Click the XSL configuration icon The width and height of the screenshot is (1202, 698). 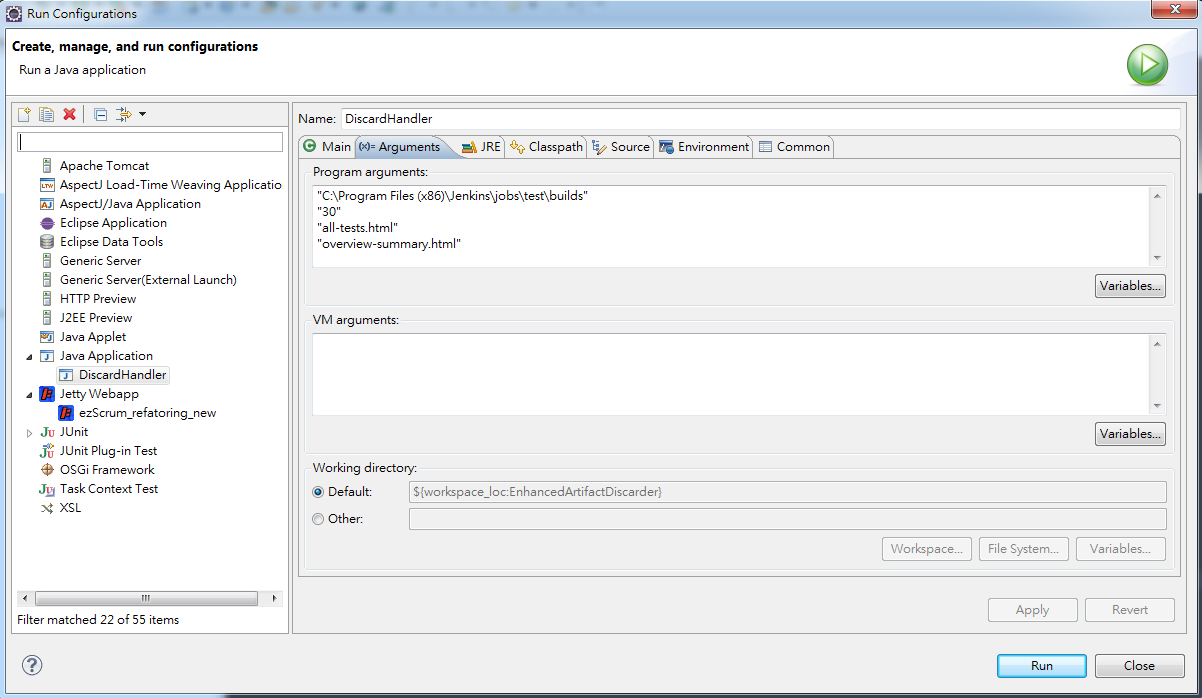(47, 508)
